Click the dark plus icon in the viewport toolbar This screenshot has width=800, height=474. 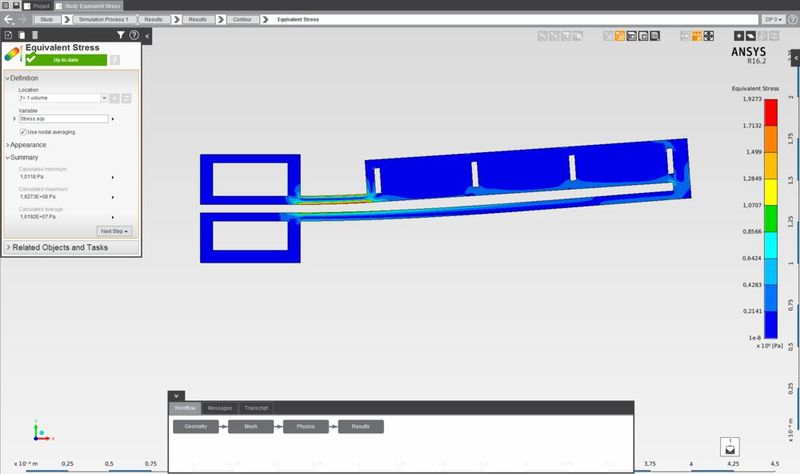(739, 36)
